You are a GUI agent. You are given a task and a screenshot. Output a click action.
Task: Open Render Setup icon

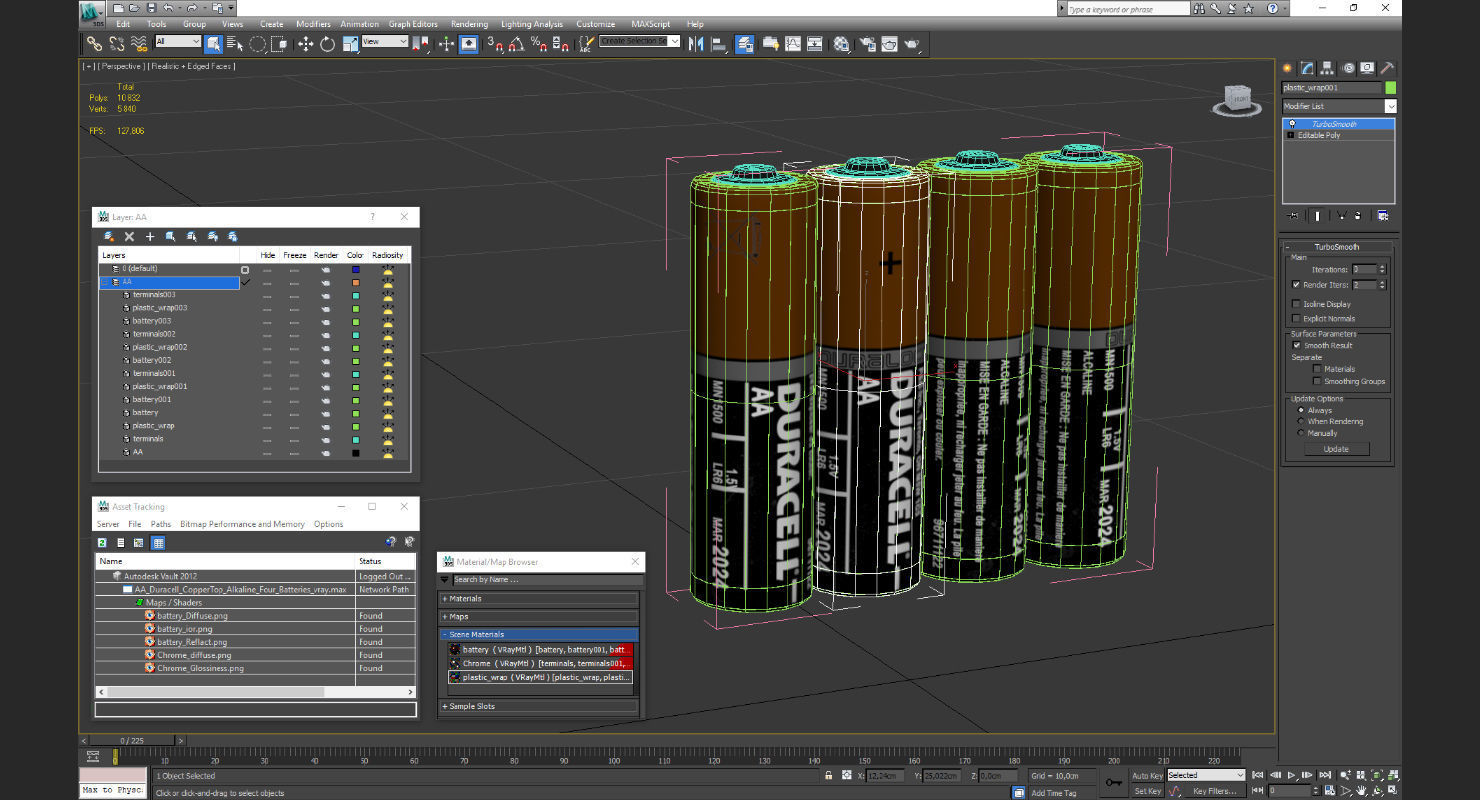click(x=867, y=44)
